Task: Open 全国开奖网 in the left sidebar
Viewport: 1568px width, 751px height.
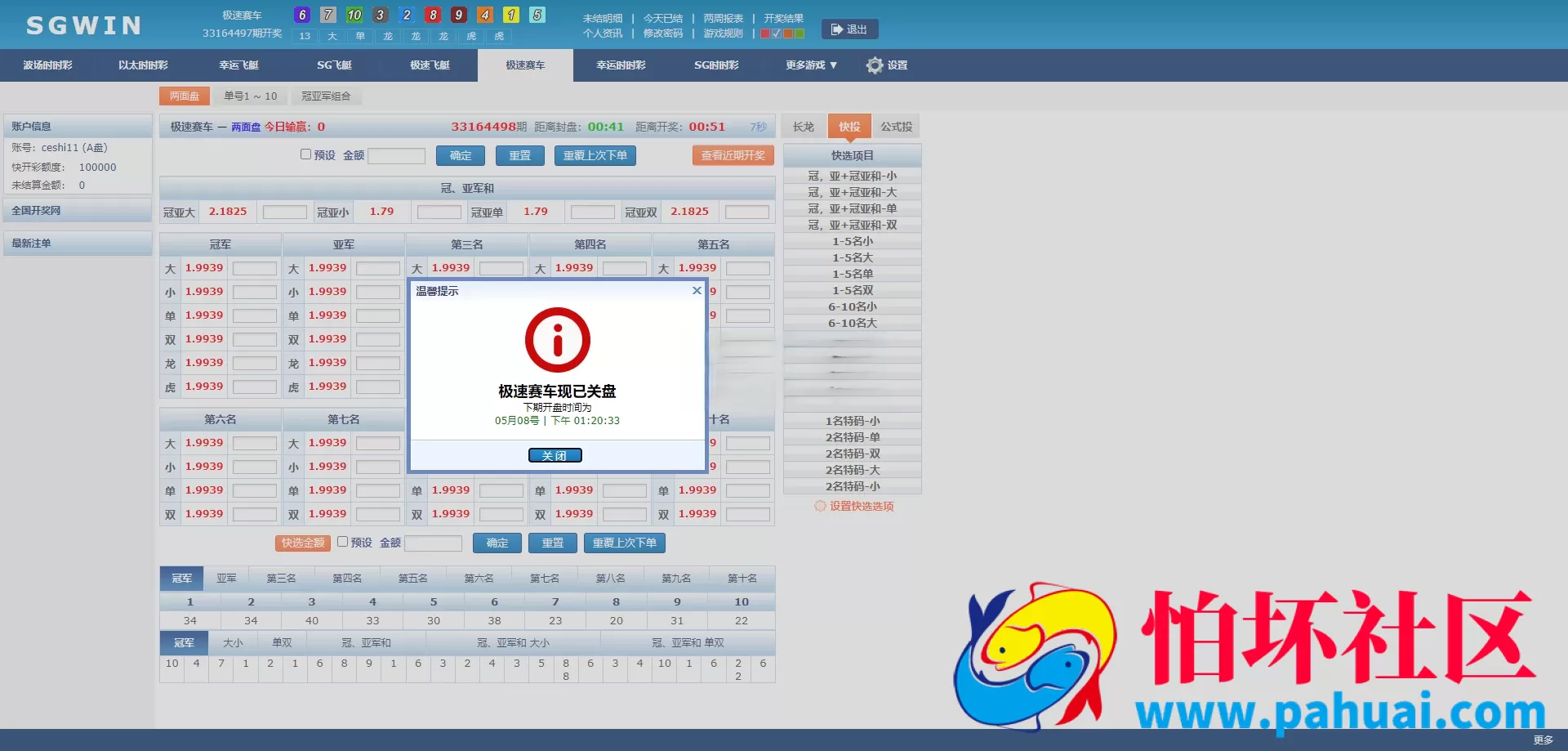Action: click(78, 210)
